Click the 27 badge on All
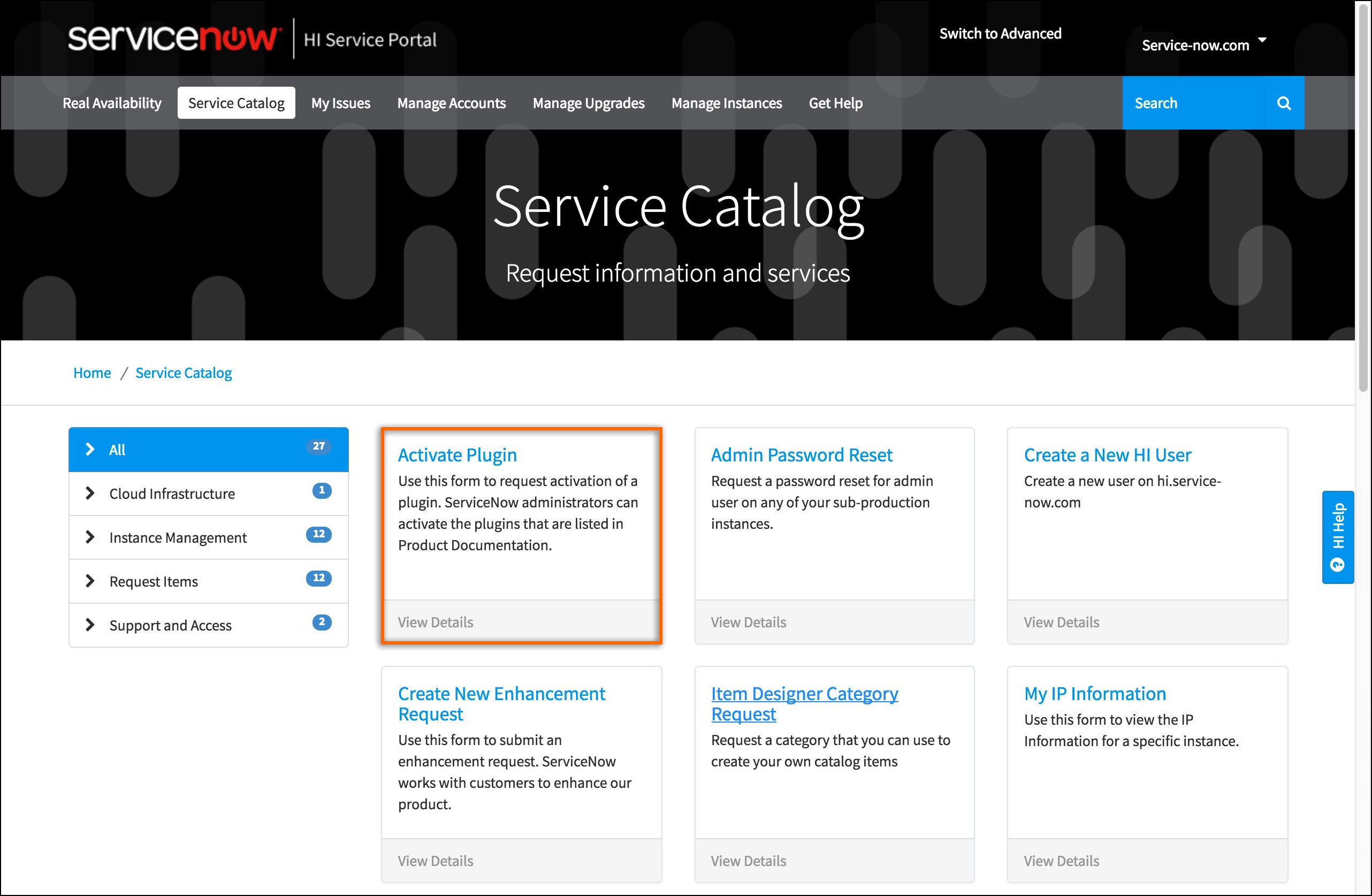 tap(319, 446)
